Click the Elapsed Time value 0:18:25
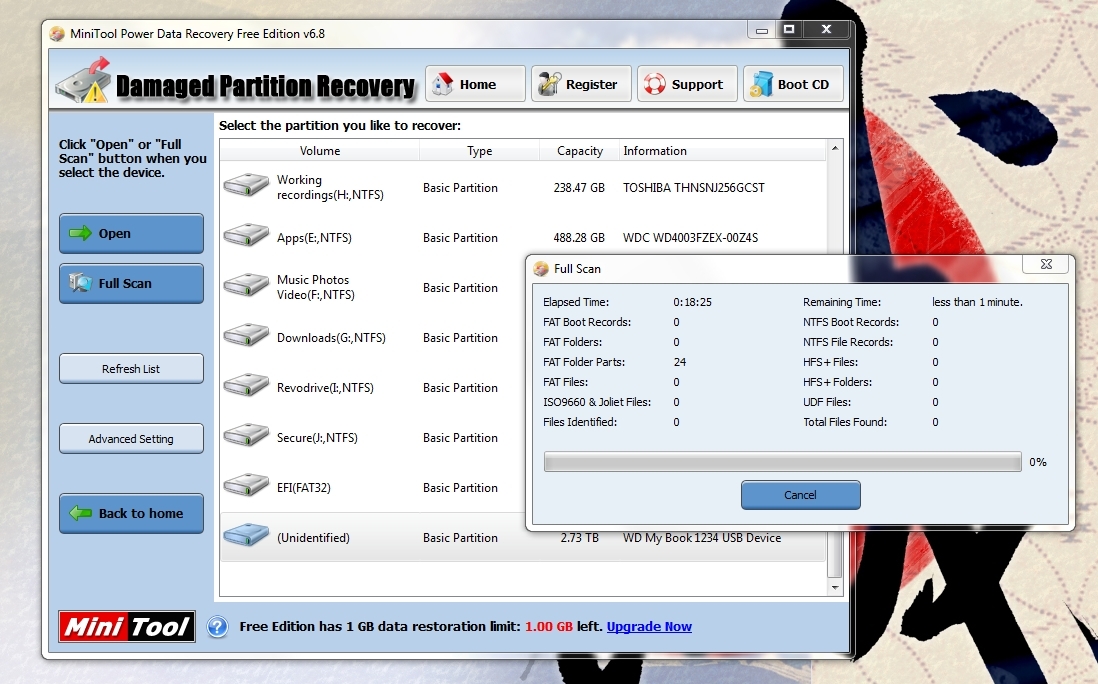The height and width of the screenshot is (684, 1098). (693, 302)
